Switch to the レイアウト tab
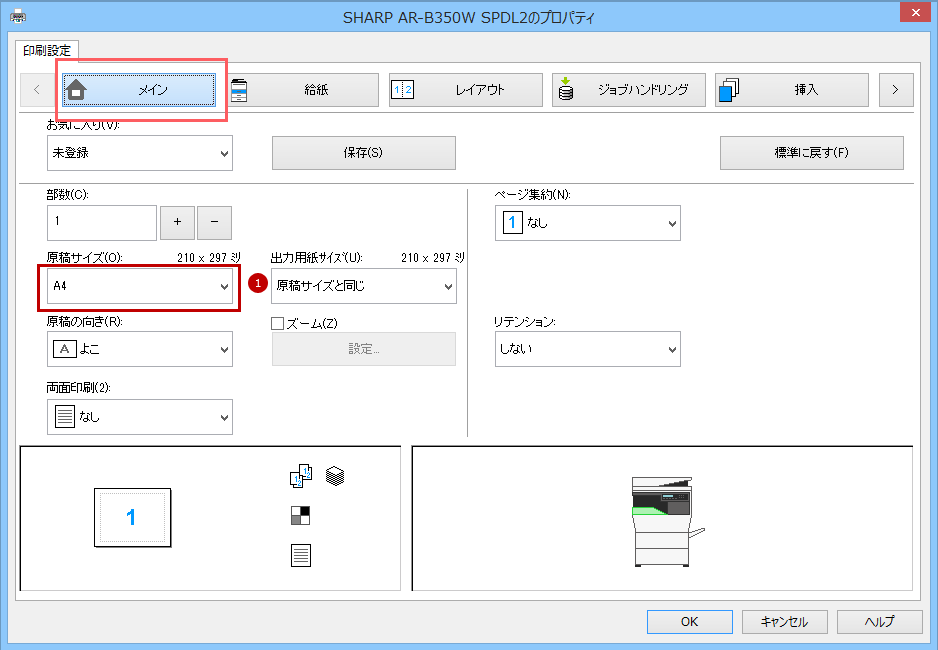The width and height of the screenshot is (938, 650). [465, 90]
